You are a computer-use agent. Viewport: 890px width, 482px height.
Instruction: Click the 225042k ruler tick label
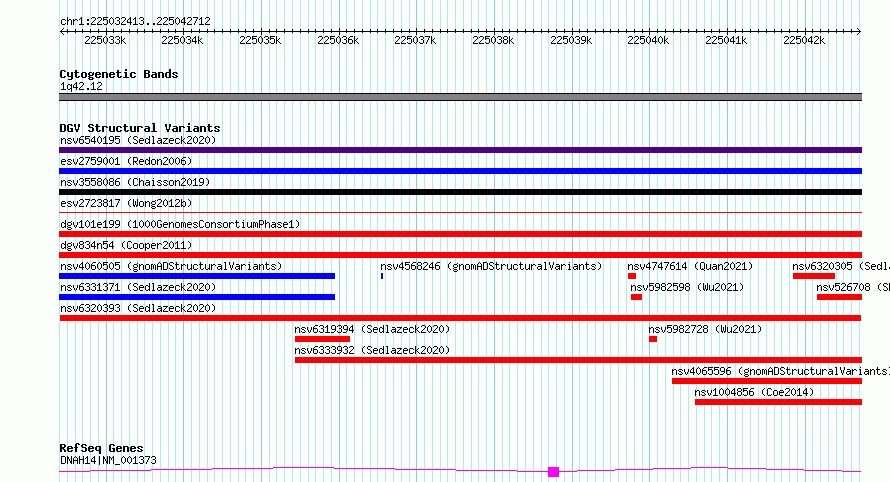tap(804, 40)
